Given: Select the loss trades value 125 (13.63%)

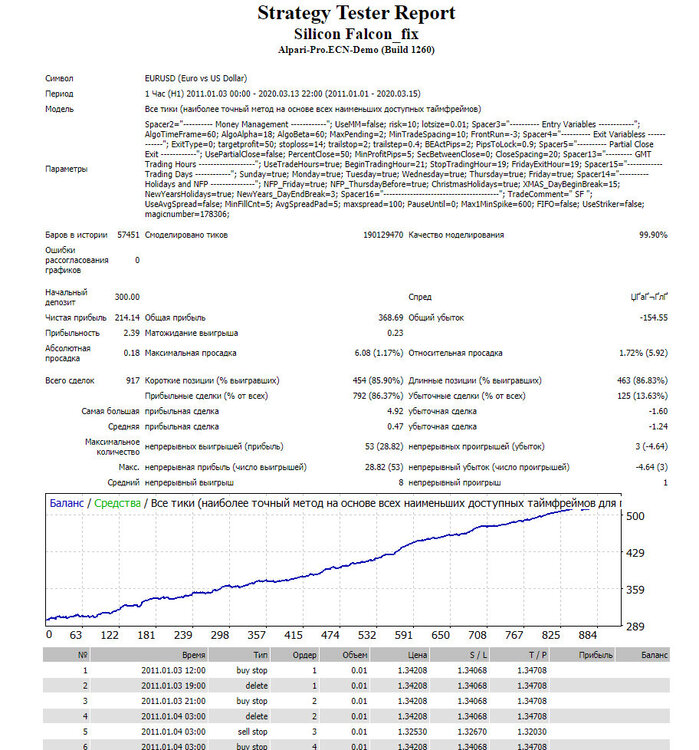Looking at the screenshot, I should point(642,396).
